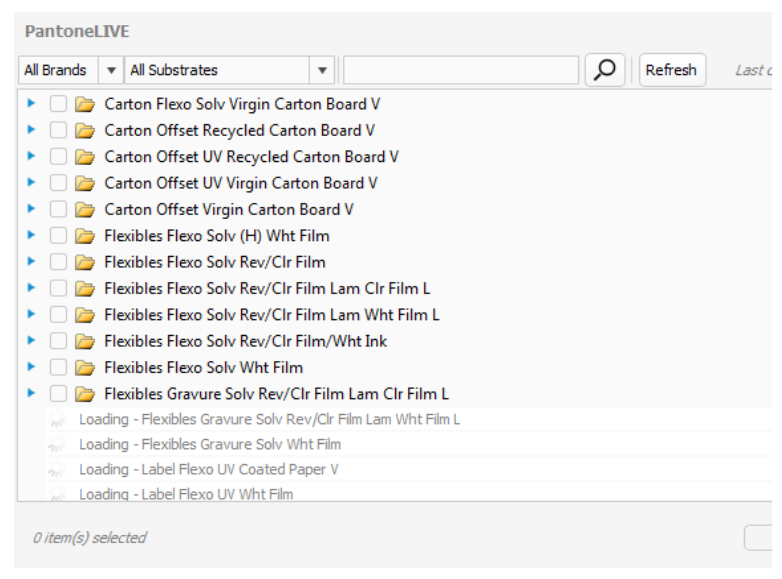Check Flexibles Flexo Solv Rev/Clr Film Lam Clr Film L
Viewport: 782px width, 579px height.
(58, 289)
